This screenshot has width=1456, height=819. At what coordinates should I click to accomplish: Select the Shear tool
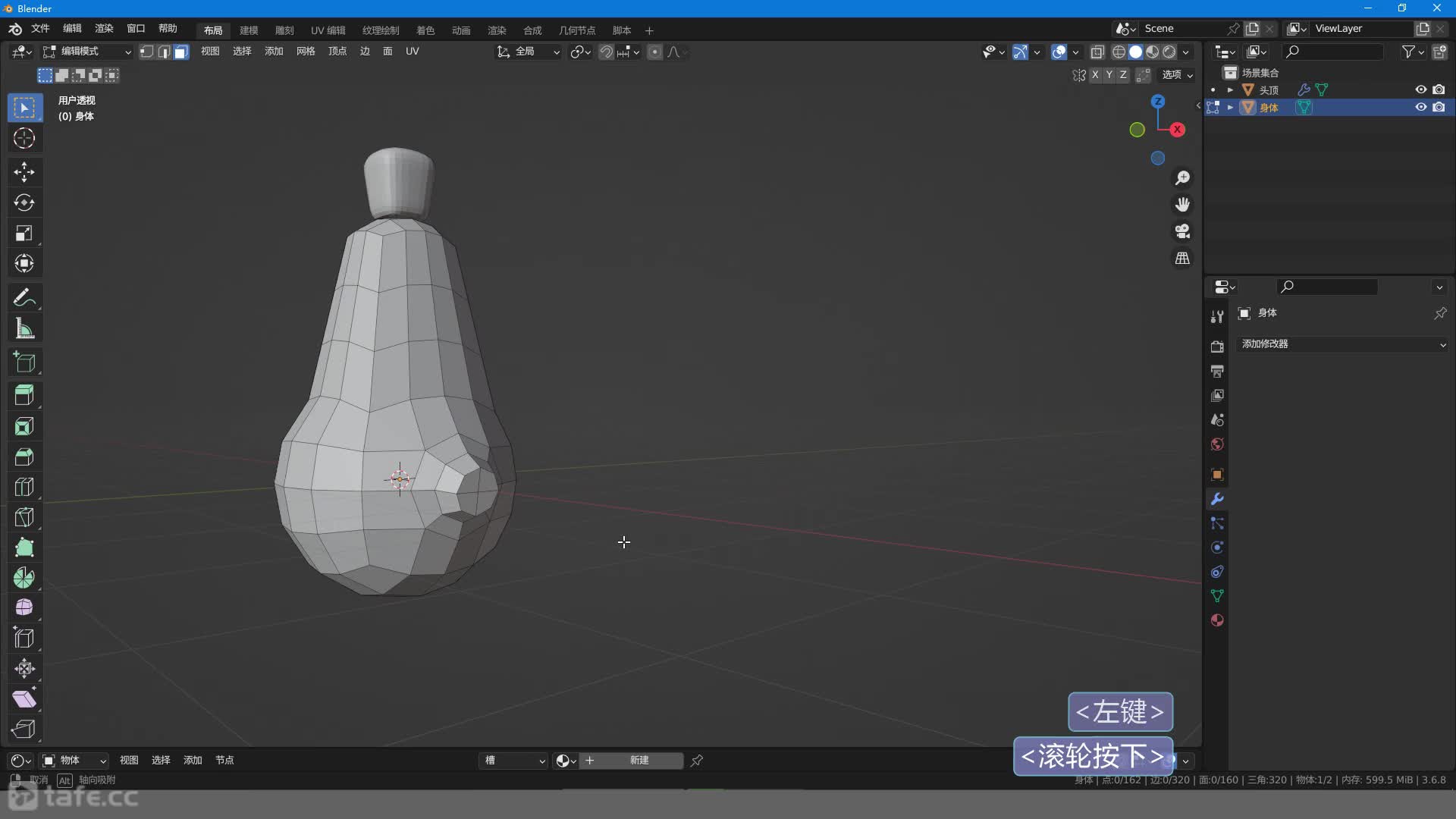pyautogui.click(x=24, y=698)
